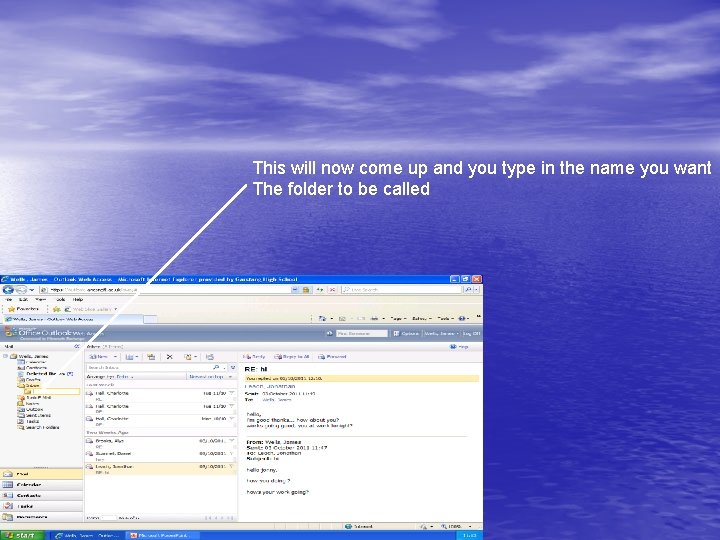The image size is (720, 540).
Task: Click the Reply button in reading pane
Action: coord(254,356)
